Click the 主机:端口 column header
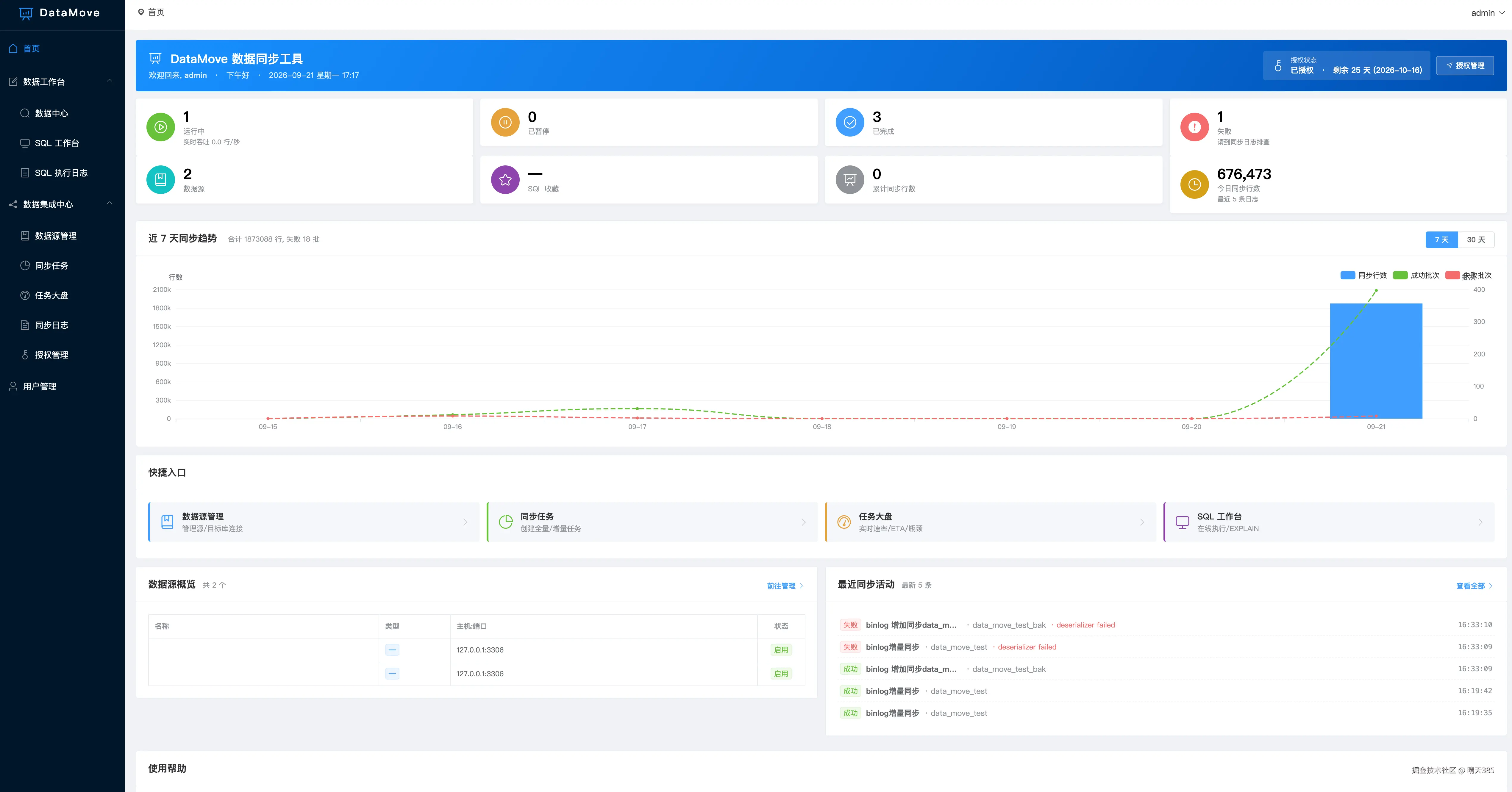This screenshot has width=1512, height=792. (471, 626)
